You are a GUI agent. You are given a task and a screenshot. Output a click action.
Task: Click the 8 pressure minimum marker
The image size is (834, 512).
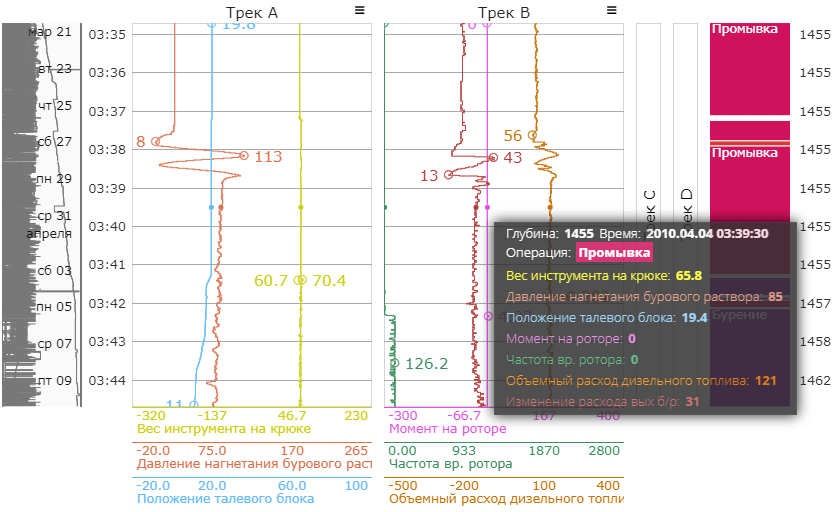(x=155, y=141)
